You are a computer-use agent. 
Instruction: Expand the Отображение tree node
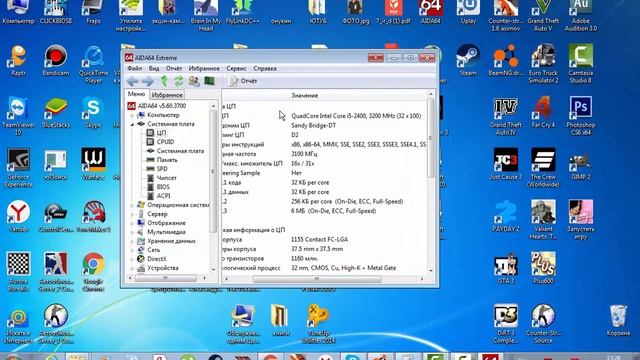pos(133,223)
